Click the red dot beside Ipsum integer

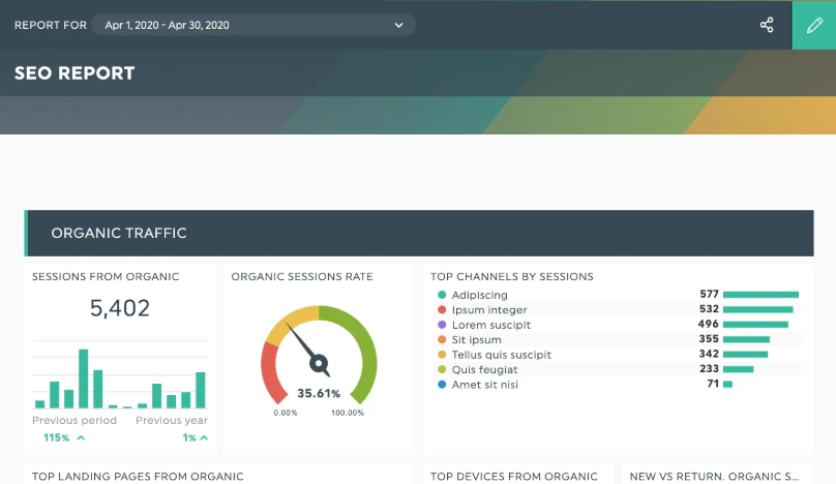tap(441, 309)
